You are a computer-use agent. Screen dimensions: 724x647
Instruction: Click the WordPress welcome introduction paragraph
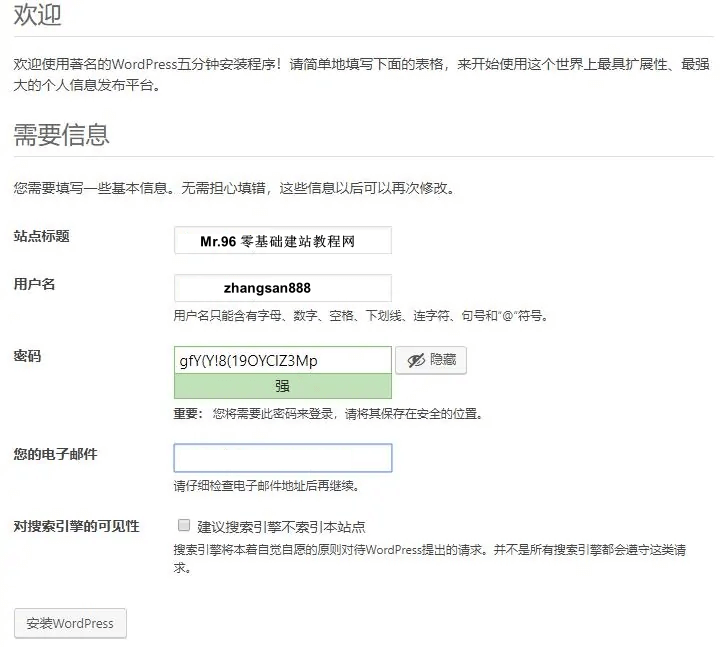point(362,74)
